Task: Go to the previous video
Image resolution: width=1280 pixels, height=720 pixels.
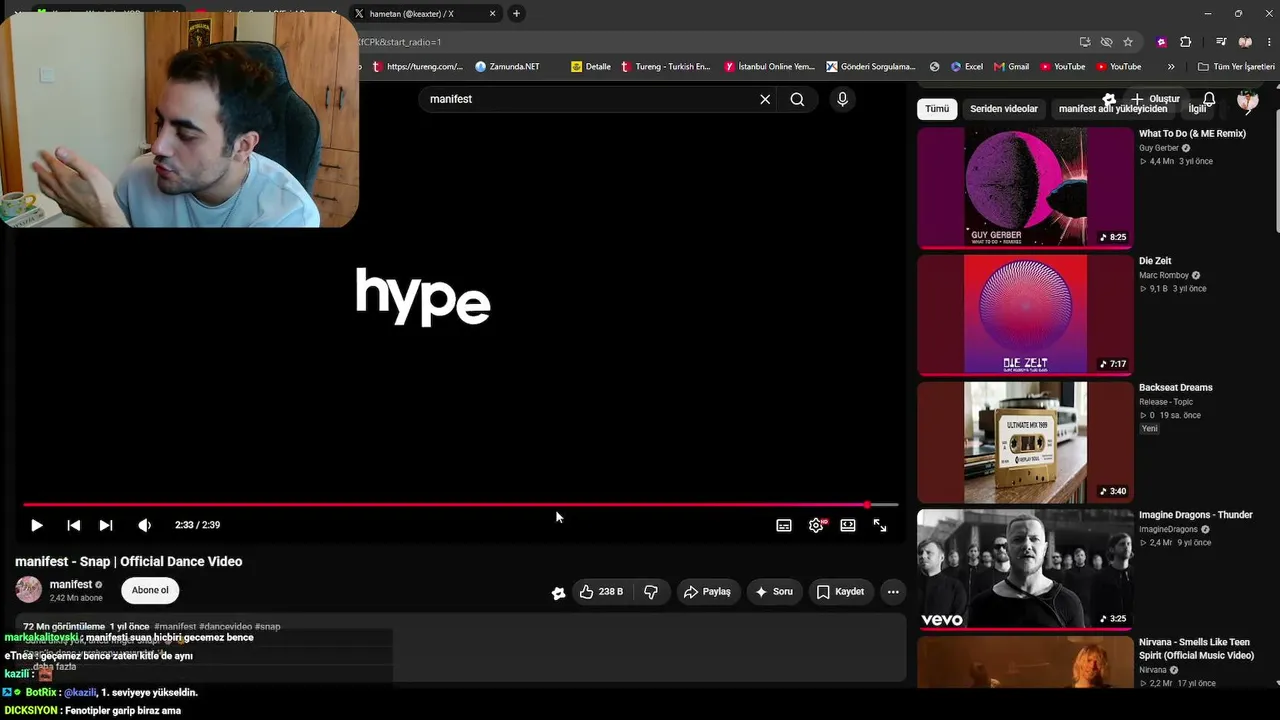Action: (x=73, y=525)
